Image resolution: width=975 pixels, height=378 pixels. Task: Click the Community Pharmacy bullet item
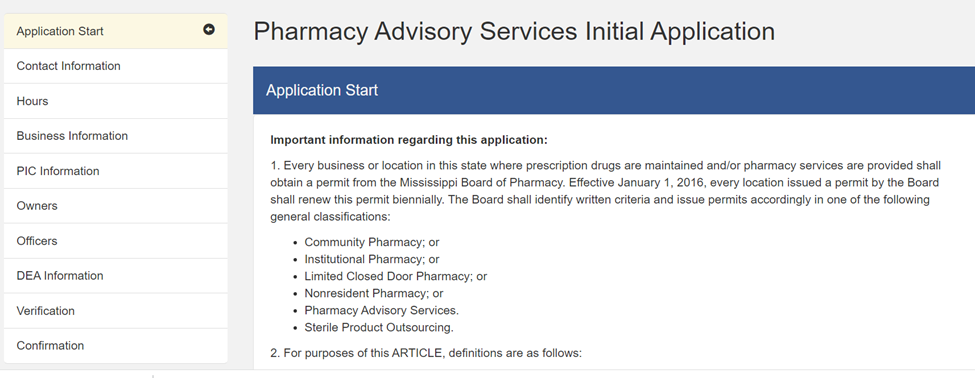[372, 242]
